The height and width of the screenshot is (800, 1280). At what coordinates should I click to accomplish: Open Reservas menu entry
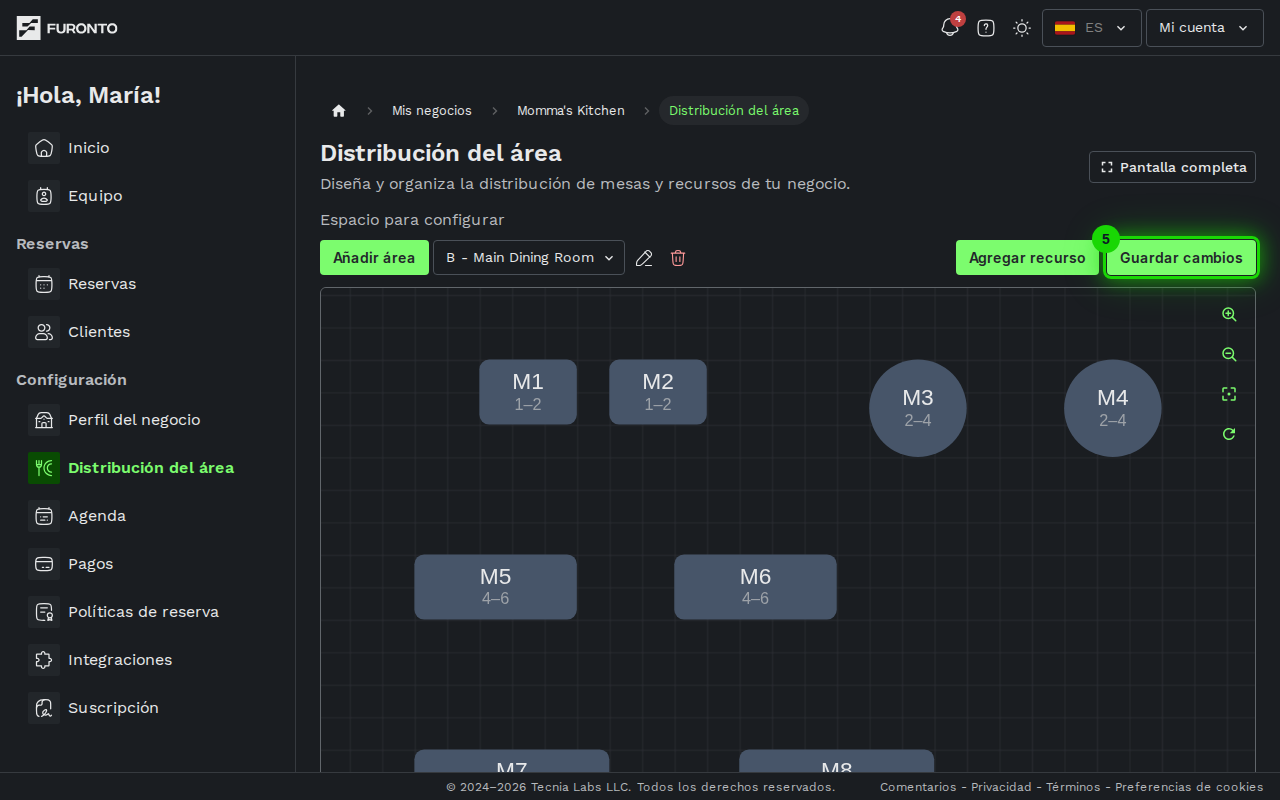[102, 284]
